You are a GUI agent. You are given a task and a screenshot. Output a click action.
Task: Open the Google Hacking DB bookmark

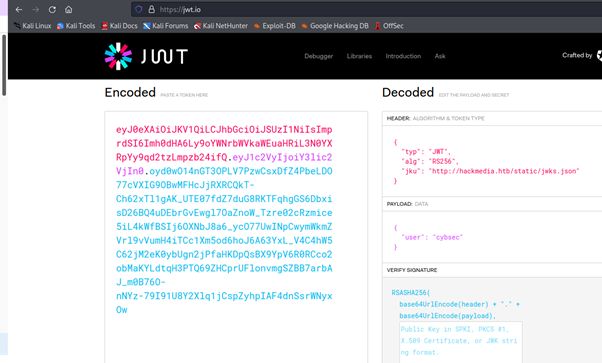pos(335,26)
